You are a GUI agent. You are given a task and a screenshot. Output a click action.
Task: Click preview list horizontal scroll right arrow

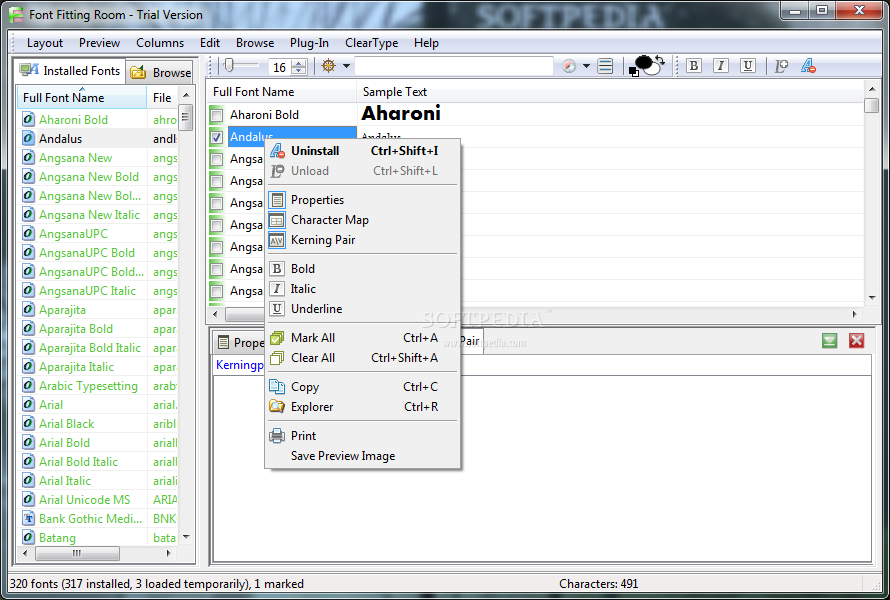pyautogui.click(x=855, y=314)
